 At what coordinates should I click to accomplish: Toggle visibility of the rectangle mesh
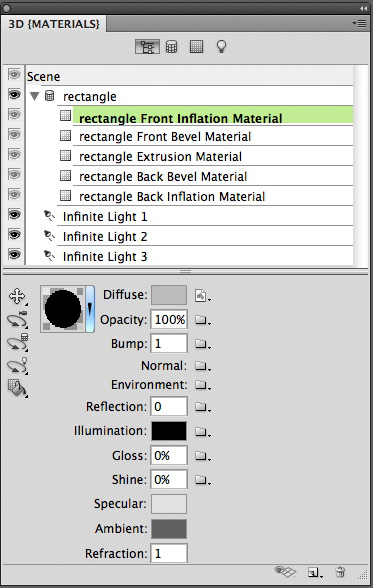(14, 94)
